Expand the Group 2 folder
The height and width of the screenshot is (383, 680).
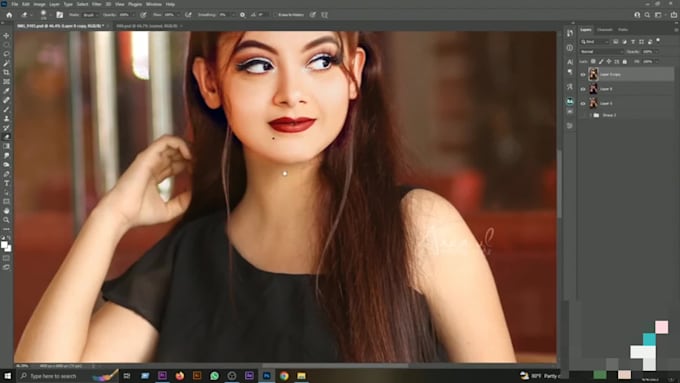tap(590, 115)
